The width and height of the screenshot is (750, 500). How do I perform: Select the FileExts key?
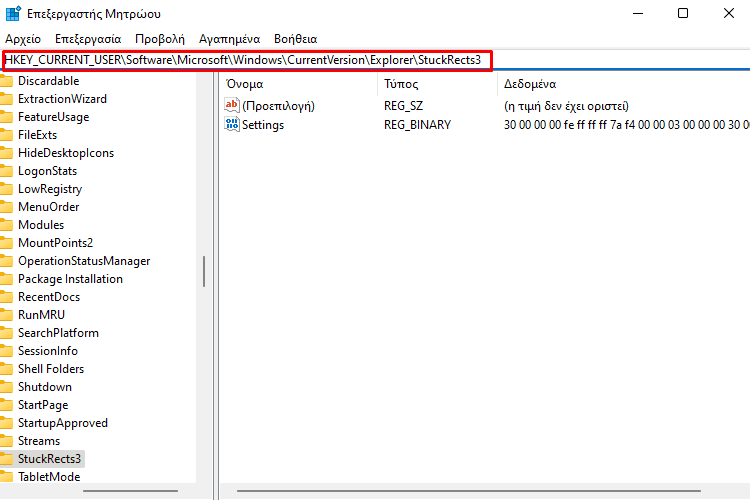[37, 135]
